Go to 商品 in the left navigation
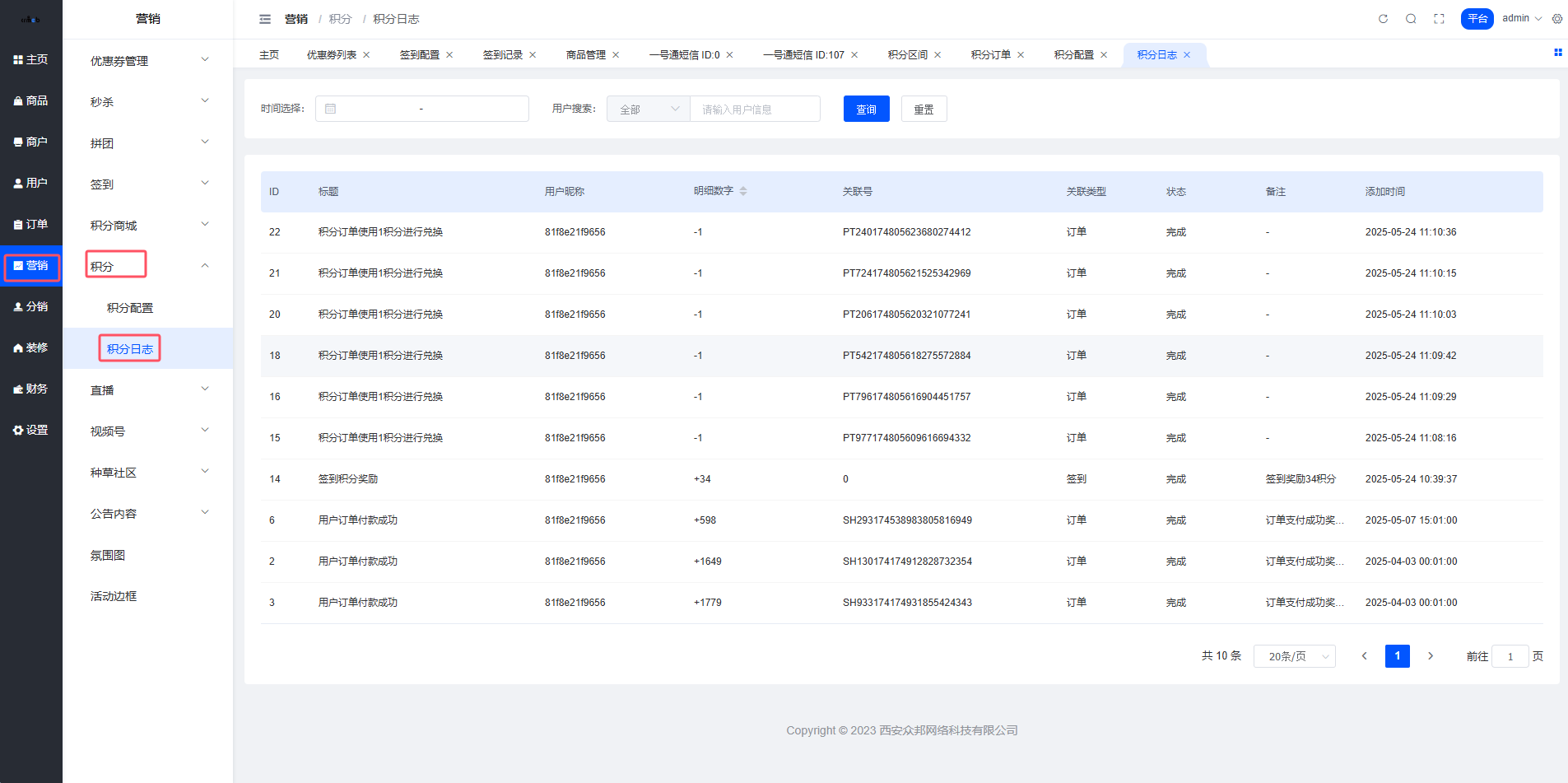The width and height of the screenshot is (1568, 783). pos(31,100)
